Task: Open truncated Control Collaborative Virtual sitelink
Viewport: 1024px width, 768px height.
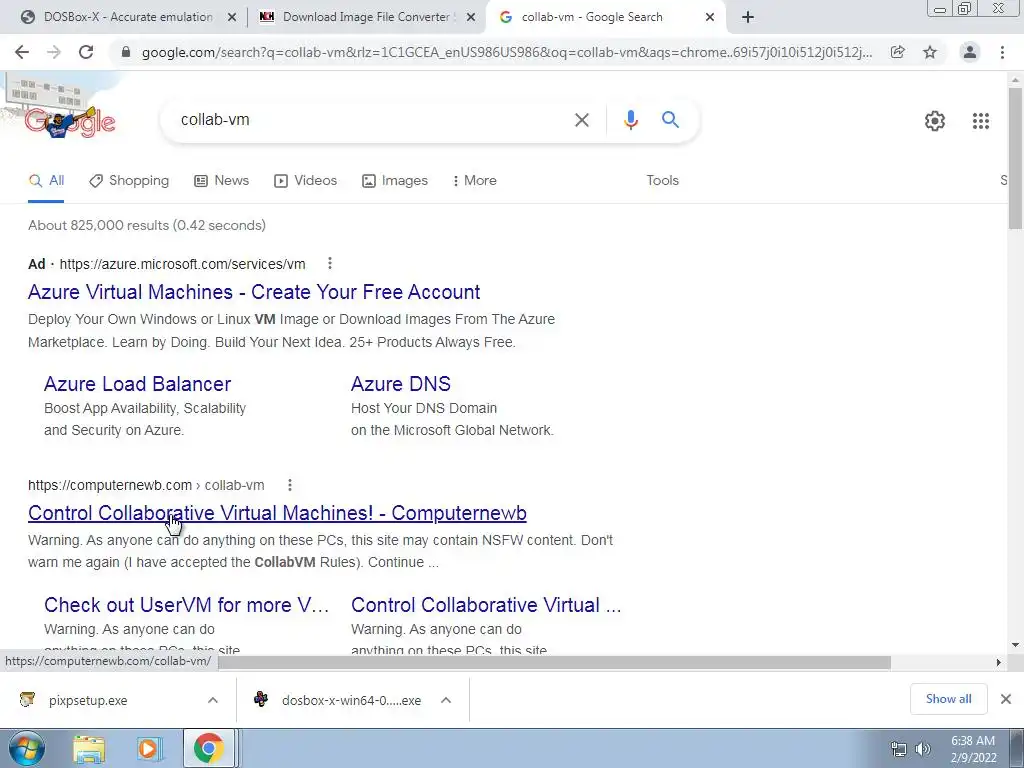Action: [x=486, y=605]
